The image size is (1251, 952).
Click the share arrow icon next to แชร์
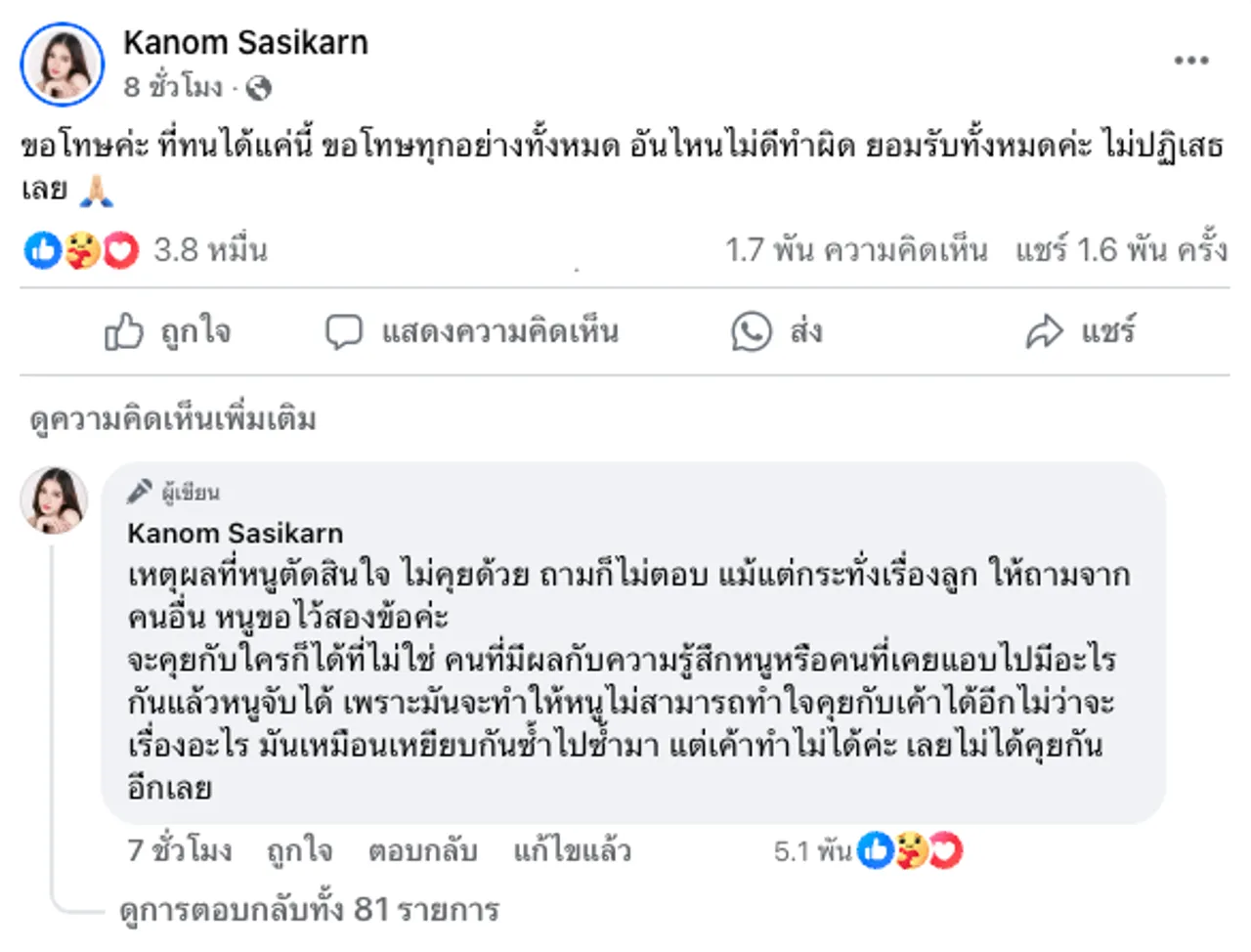coord(1045,331)
